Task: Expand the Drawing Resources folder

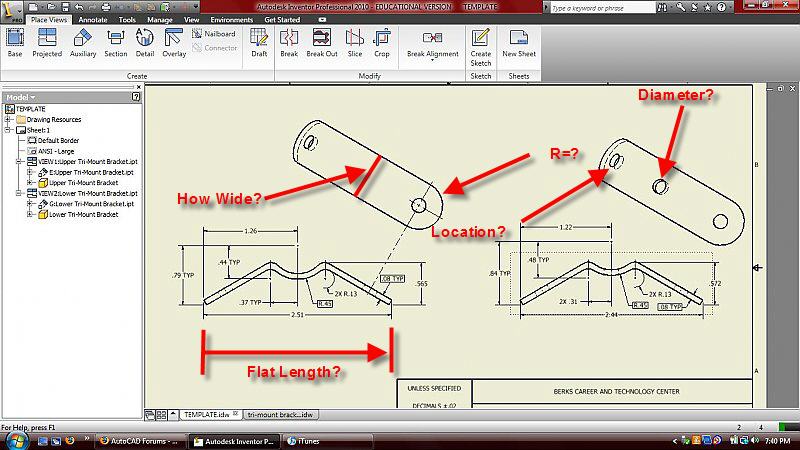Action: (x=8, y=119)
